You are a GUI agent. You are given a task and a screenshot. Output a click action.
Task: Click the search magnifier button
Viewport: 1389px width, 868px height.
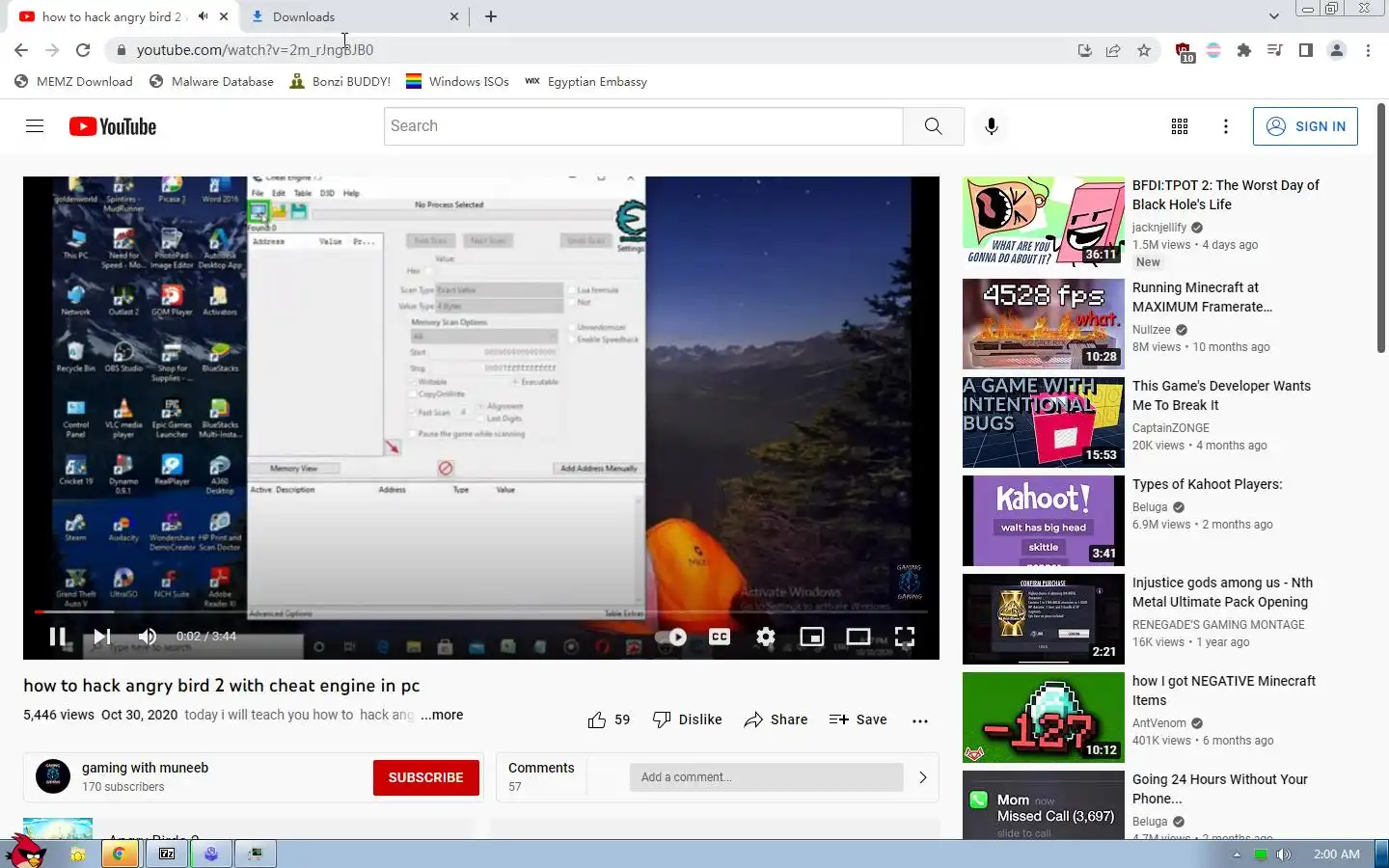933,126
